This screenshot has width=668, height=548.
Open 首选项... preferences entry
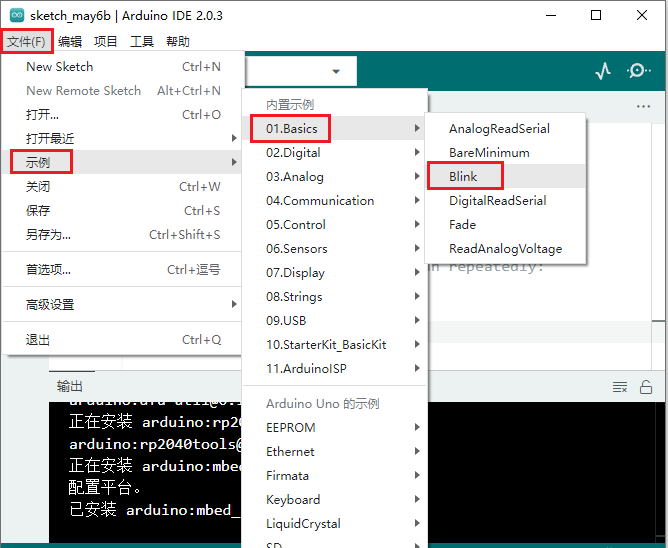point(123,270)
